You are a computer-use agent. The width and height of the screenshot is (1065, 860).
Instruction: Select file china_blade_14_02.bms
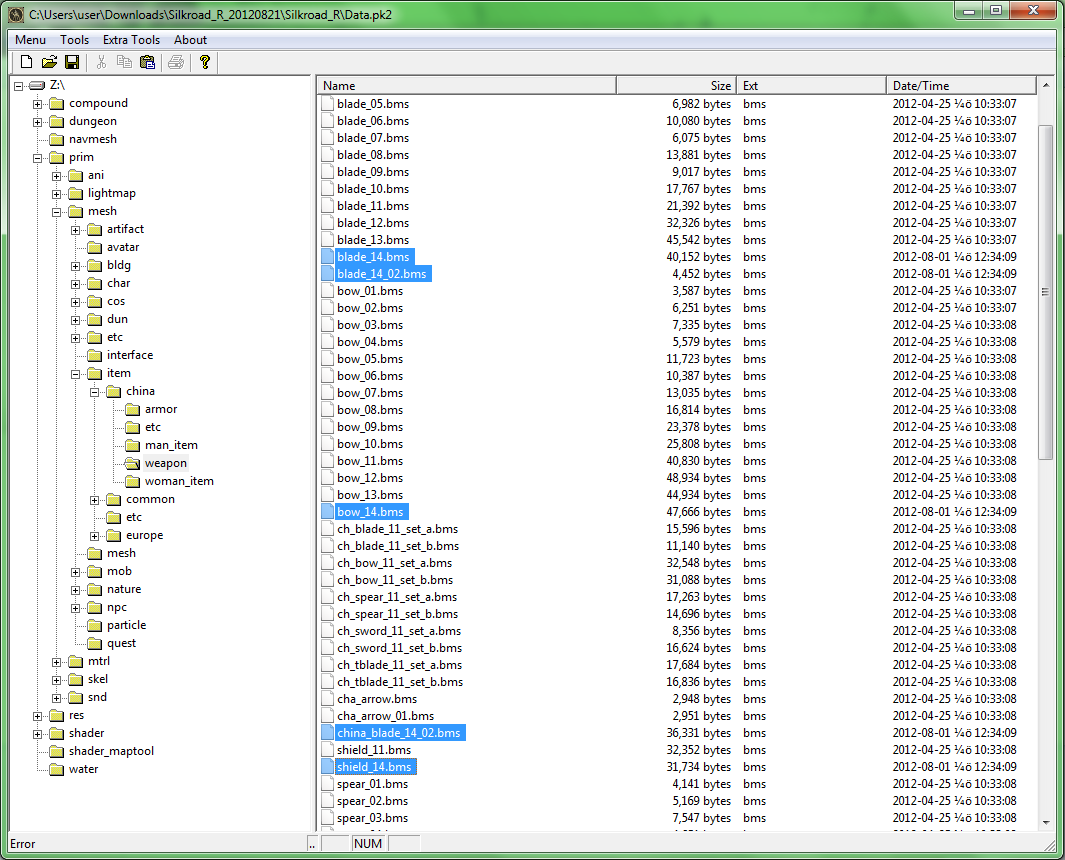(x=399, y=733)
